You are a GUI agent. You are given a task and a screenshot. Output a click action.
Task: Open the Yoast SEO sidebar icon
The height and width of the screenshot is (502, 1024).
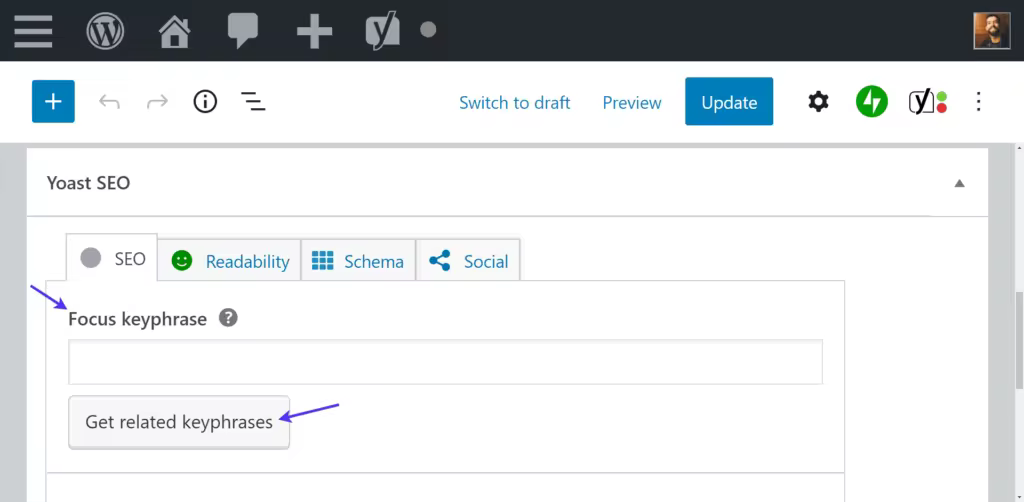(x=927, y=101)
